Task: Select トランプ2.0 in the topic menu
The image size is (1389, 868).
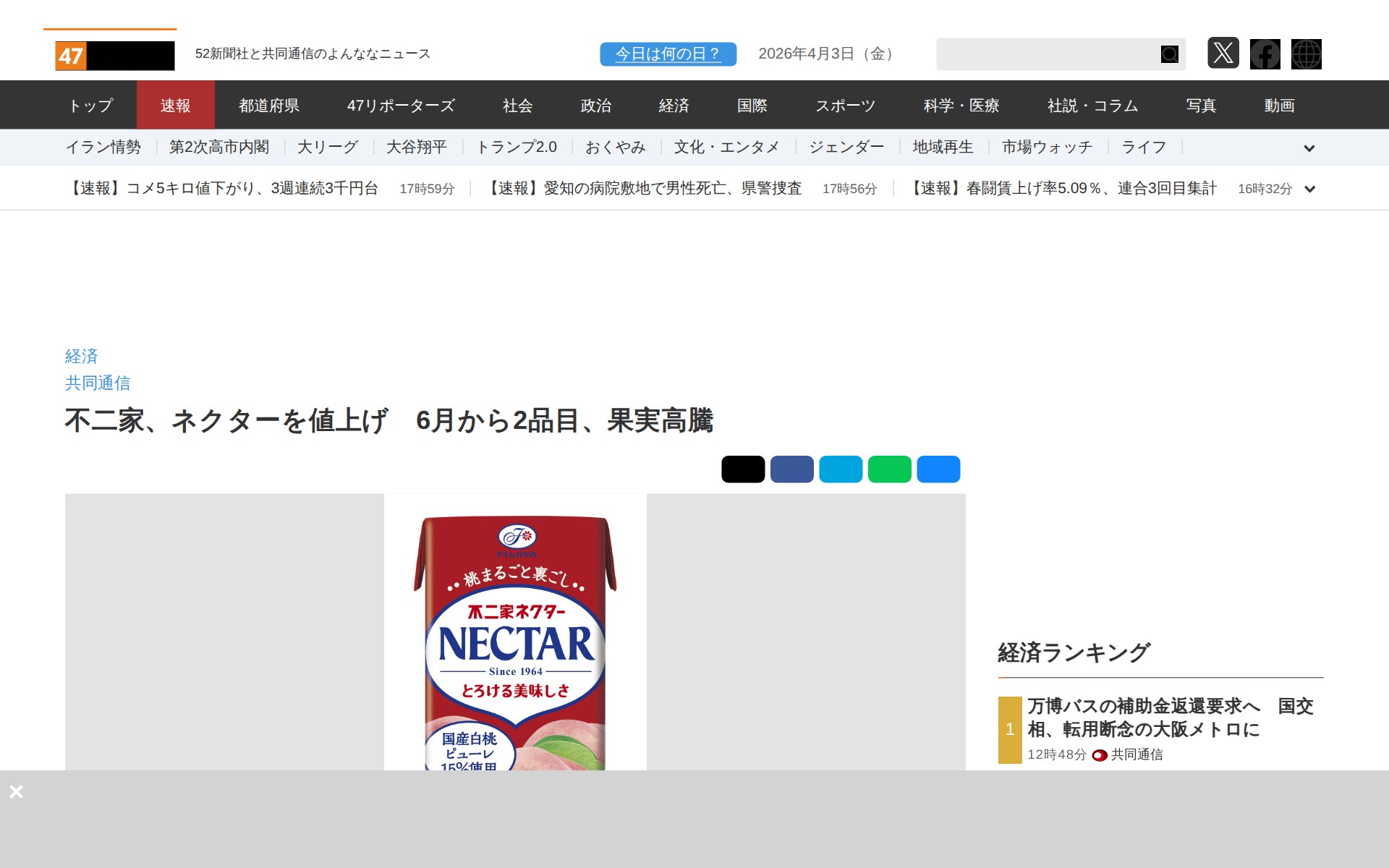Action: click(517, 147)
